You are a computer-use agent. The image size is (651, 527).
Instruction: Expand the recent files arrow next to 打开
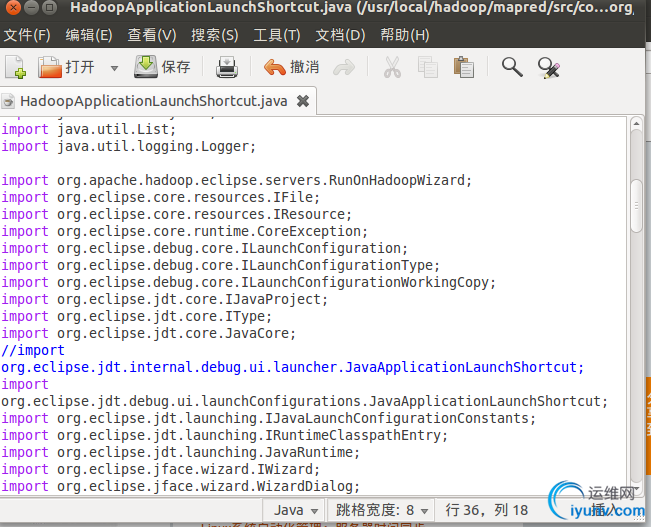click(114, 68)
